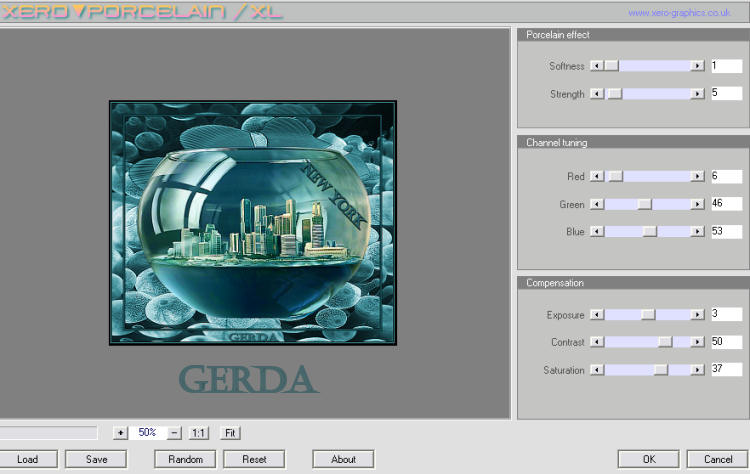Click the Green slider right arrow
Viewport: 750px width, 474px height.
[698, 204]
